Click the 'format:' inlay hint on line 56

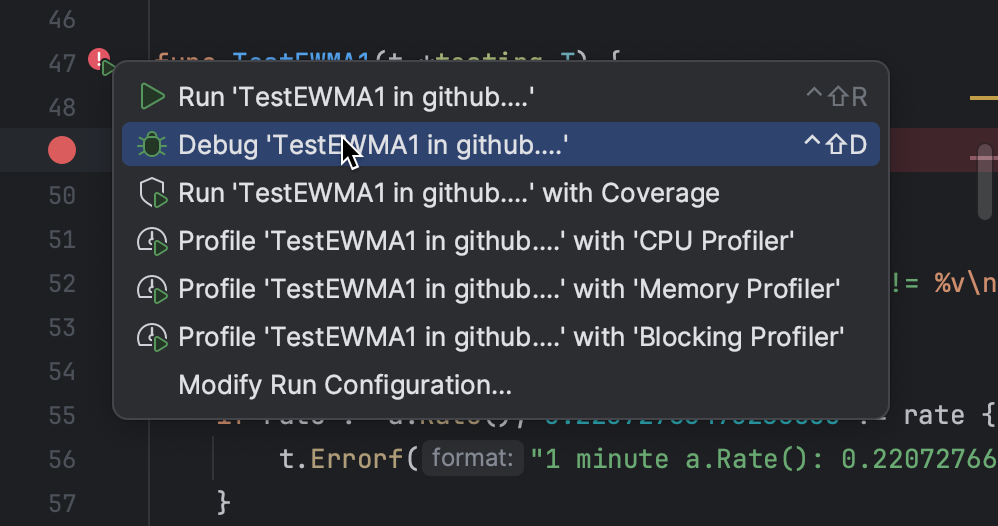[473, 459]
